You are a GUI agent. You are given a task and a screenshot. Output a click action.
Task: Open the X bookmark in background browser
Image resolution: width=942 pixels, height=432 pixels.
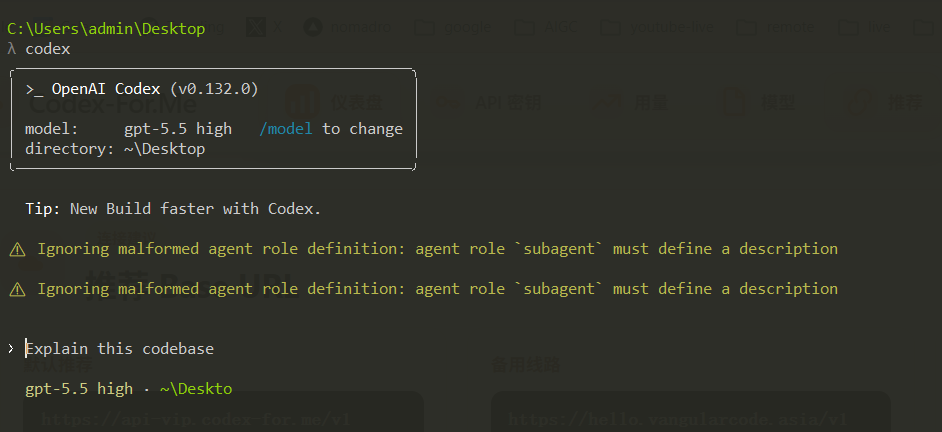coord(265,27)
